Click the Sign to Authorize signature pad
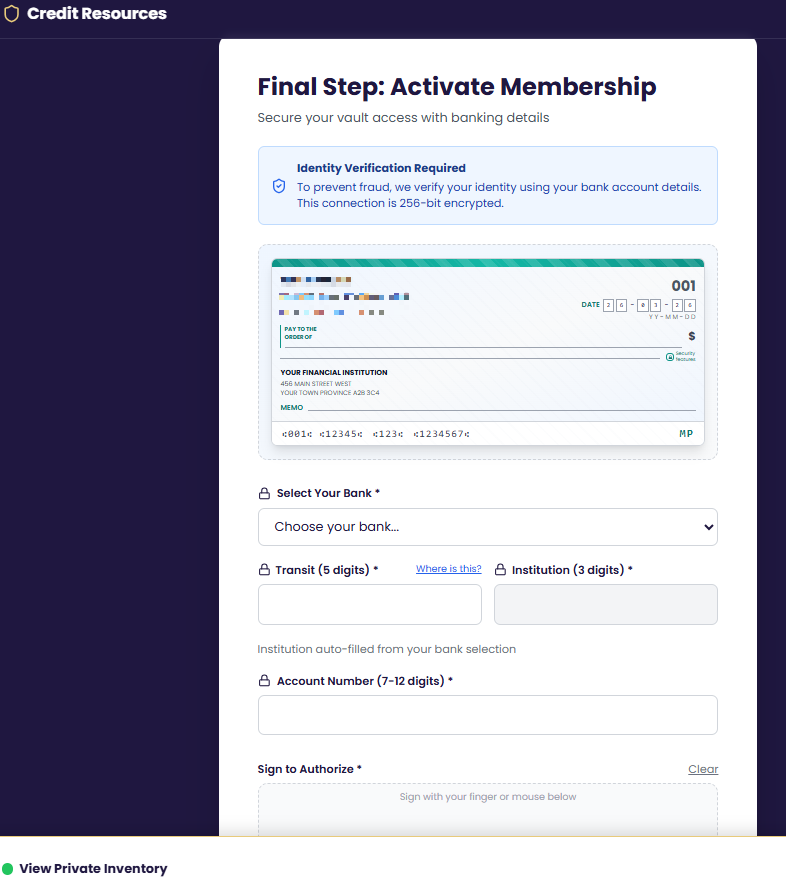 (487, 810)
